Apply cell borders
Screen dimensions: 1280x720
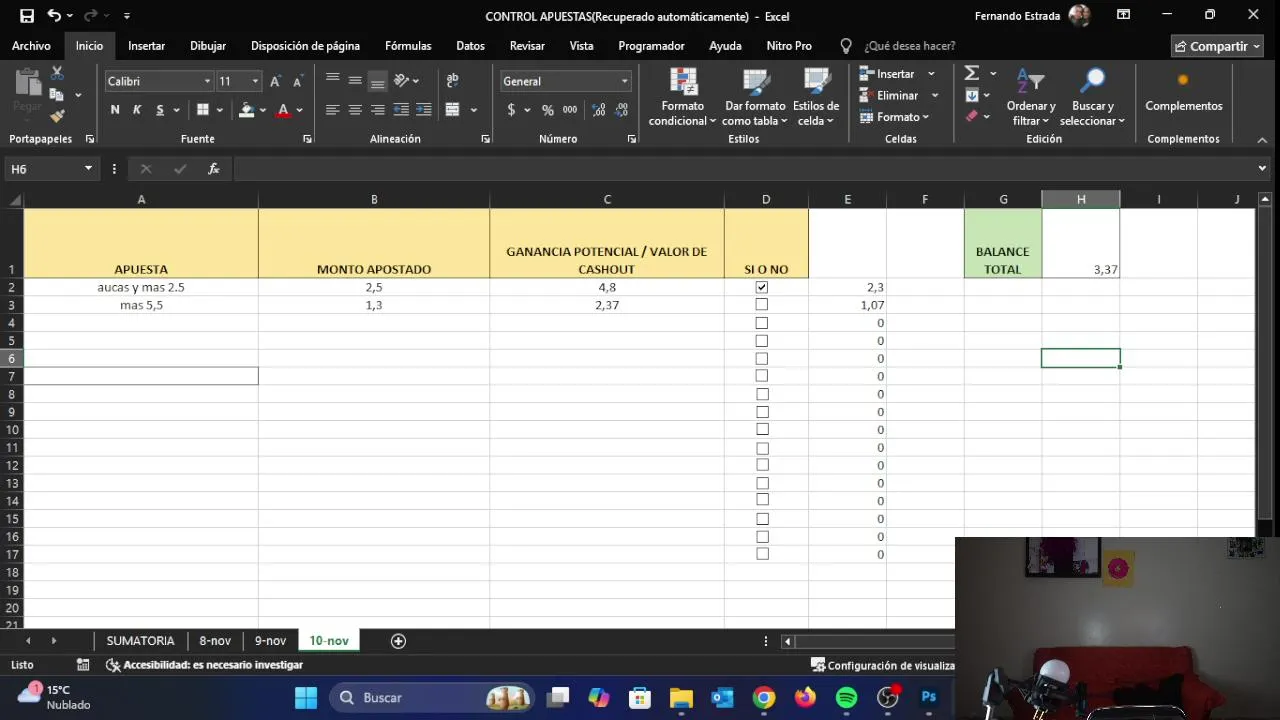[x=203, y=110]
